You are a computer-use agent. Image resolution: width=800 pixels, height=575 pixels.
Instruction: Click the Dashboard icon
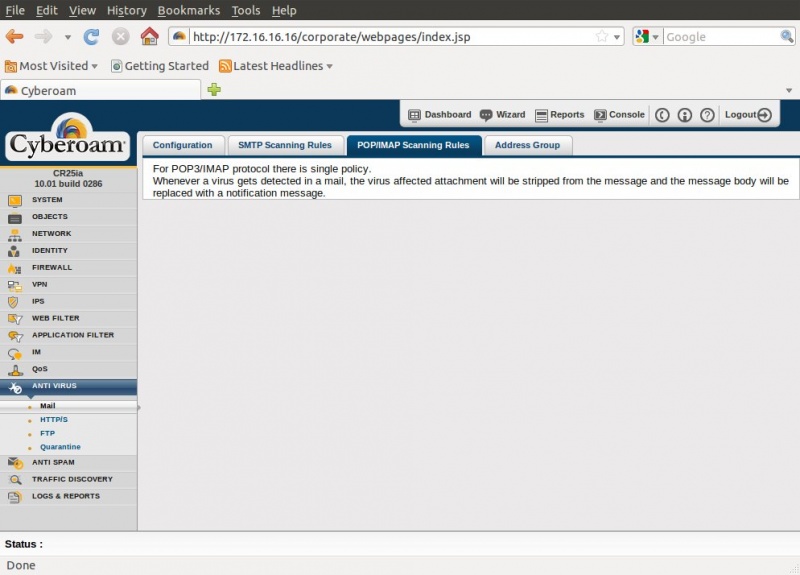tap(414, 115)
